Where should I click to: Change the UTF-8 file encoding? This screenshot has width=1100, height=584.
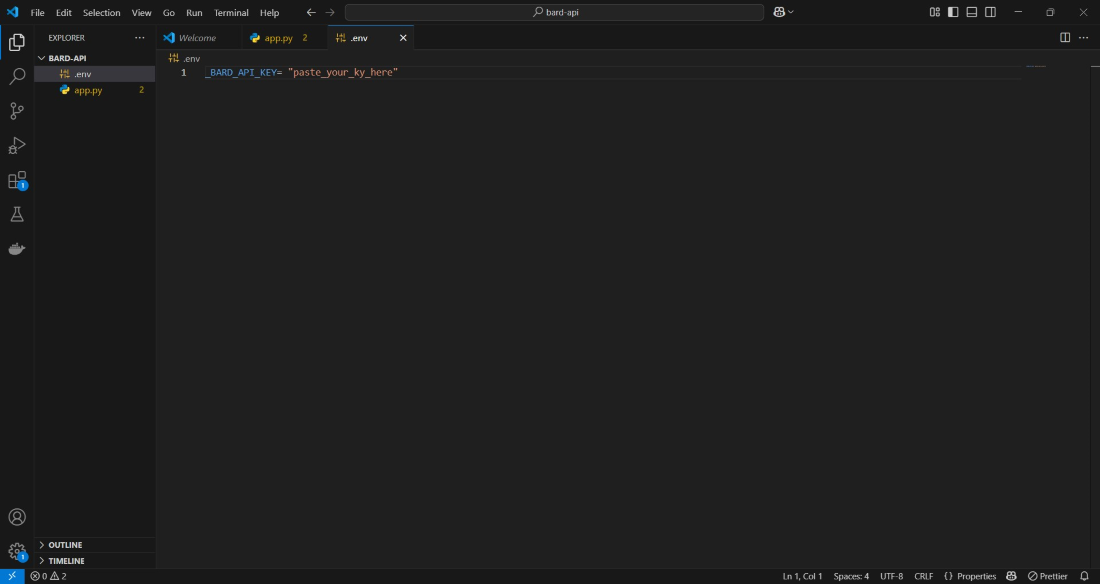coord(892,576)
